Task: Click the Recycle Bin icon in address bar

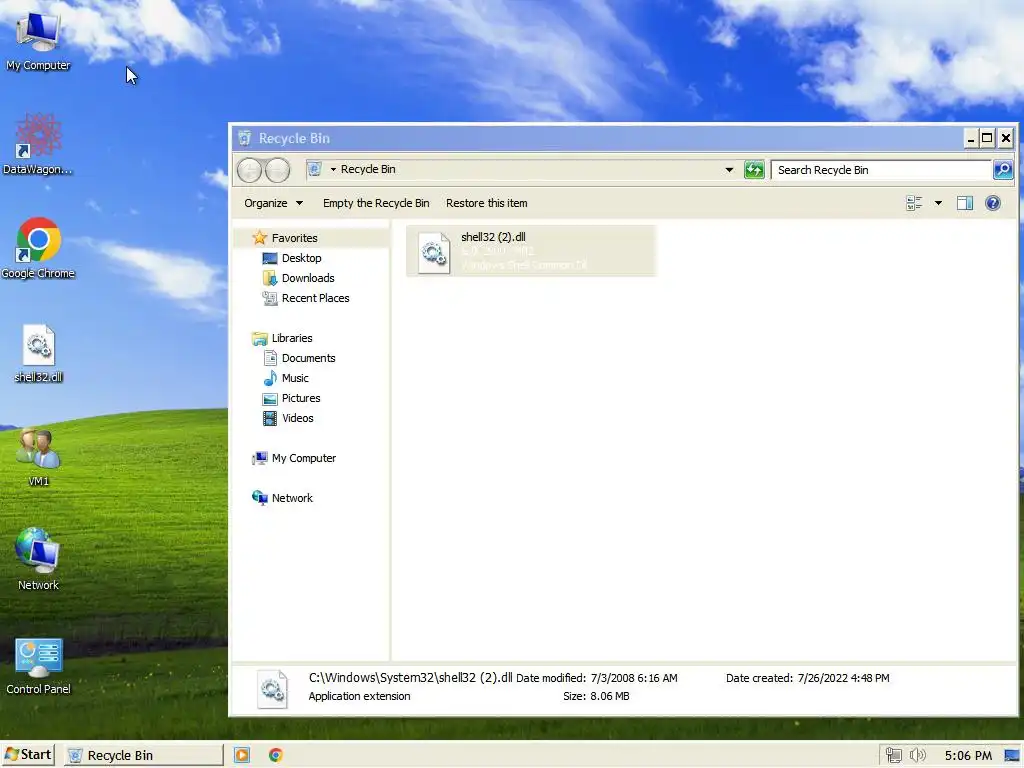Action: pyautogui.click(x=314, y=169)
